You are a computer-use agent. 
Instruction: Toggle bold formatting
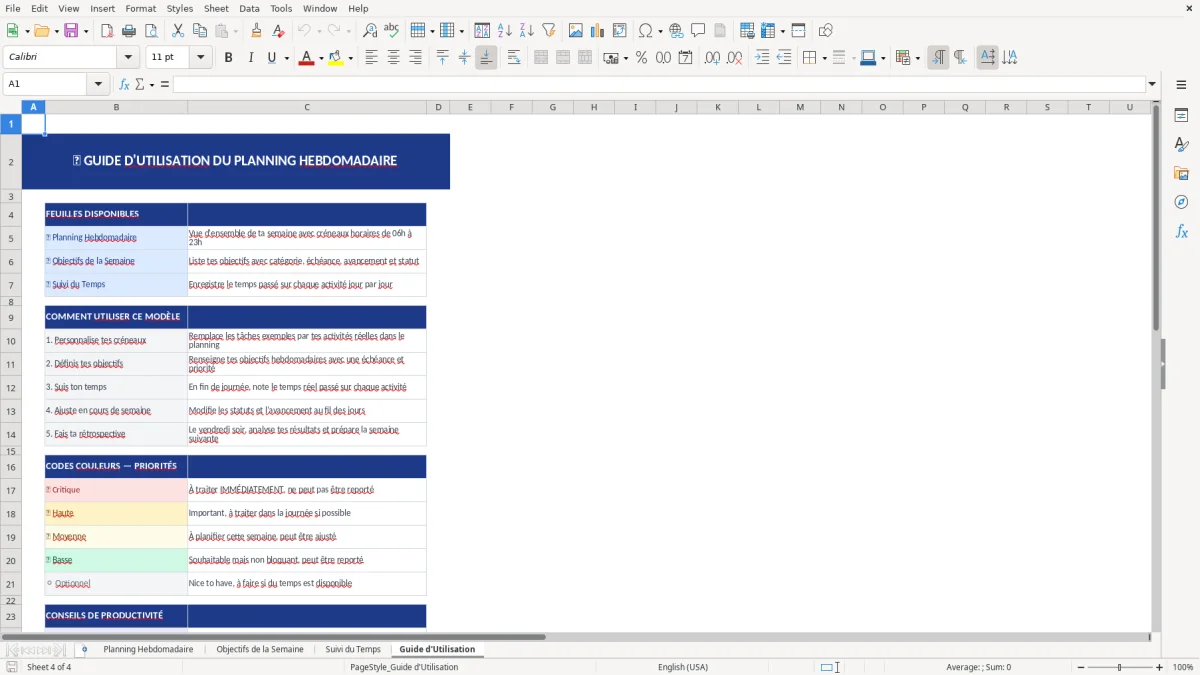[x=228, y=57]
